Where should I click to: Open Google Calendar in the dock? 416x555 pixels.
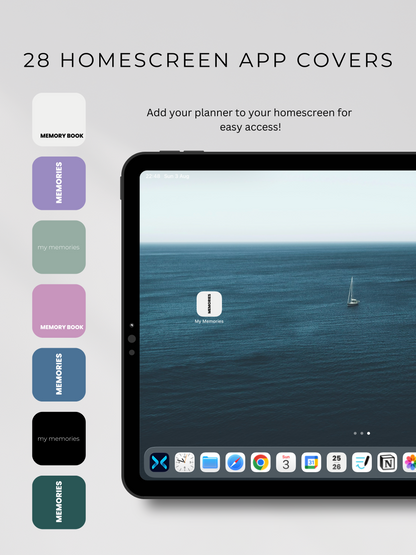coord(311,462)
